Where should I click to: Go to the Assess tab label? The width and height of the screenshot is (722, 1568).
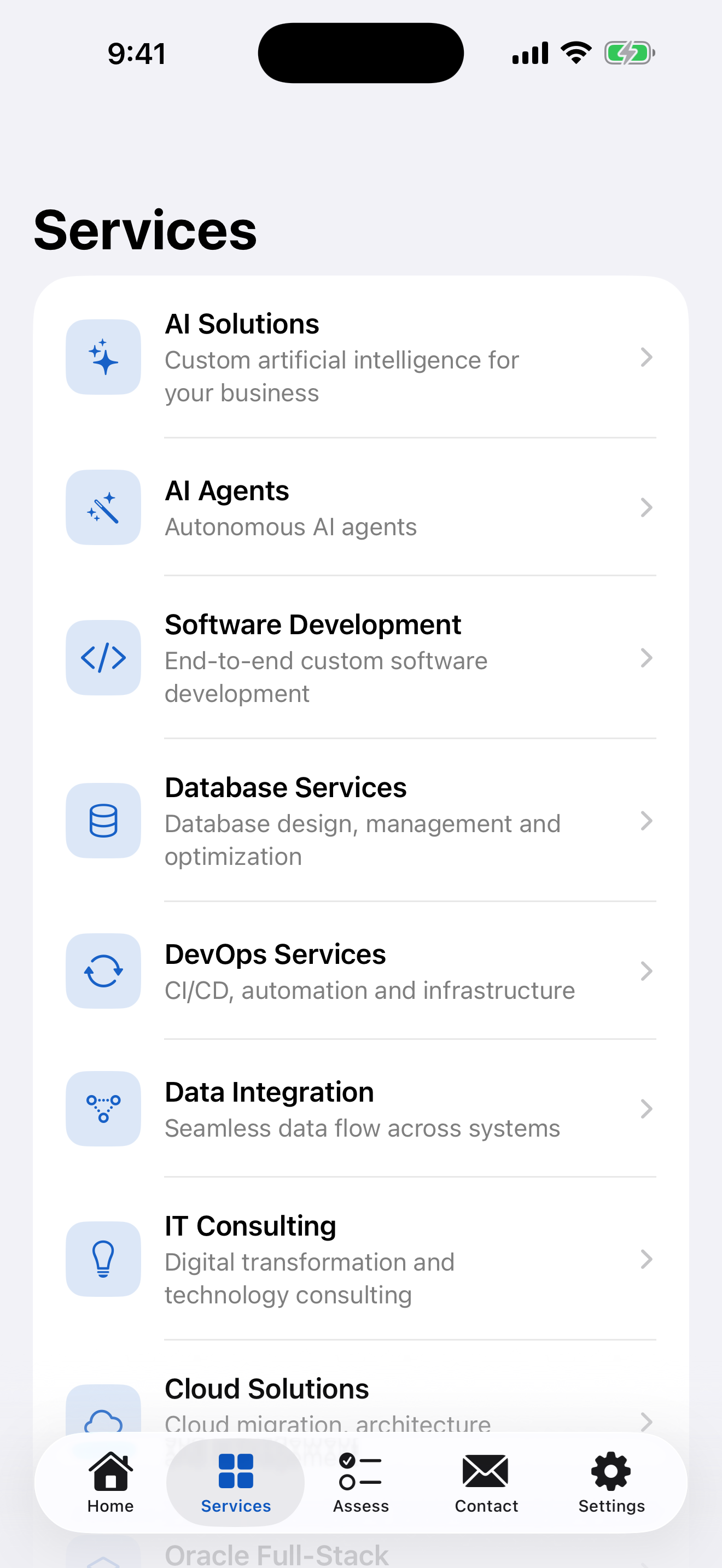click(360, 1506)
